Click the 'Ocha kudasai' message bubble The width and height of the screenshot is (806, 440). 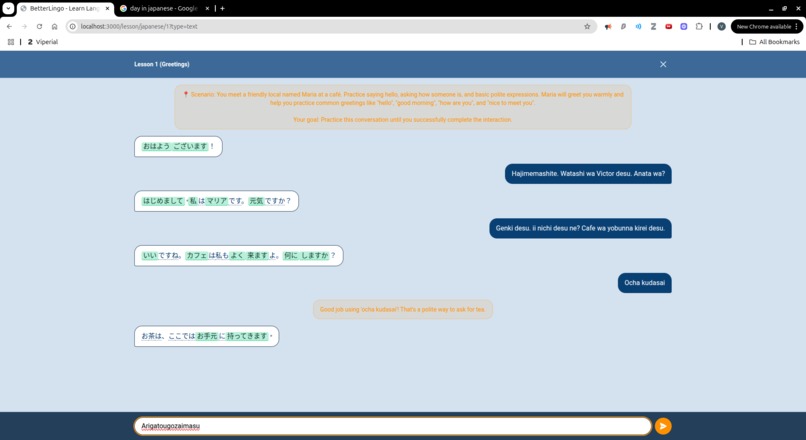pyautogui.click(x=645, y=283)
